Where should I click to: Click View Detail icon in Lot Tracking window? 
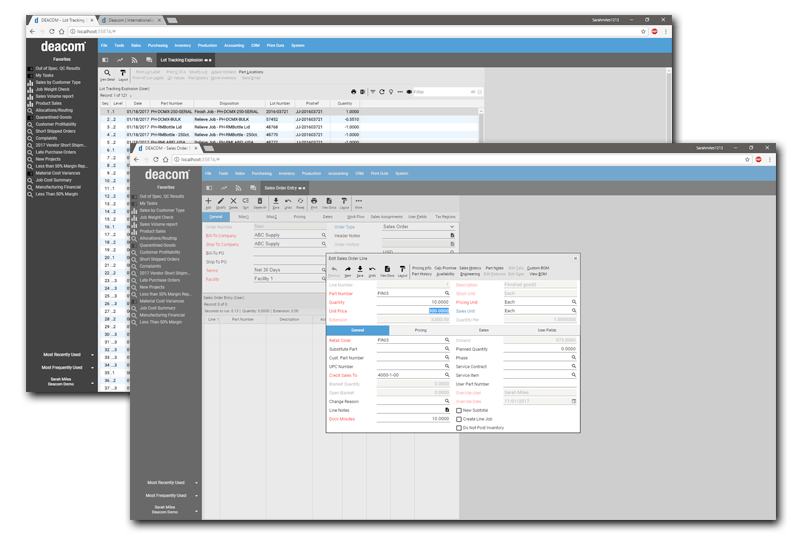(107, 73)
